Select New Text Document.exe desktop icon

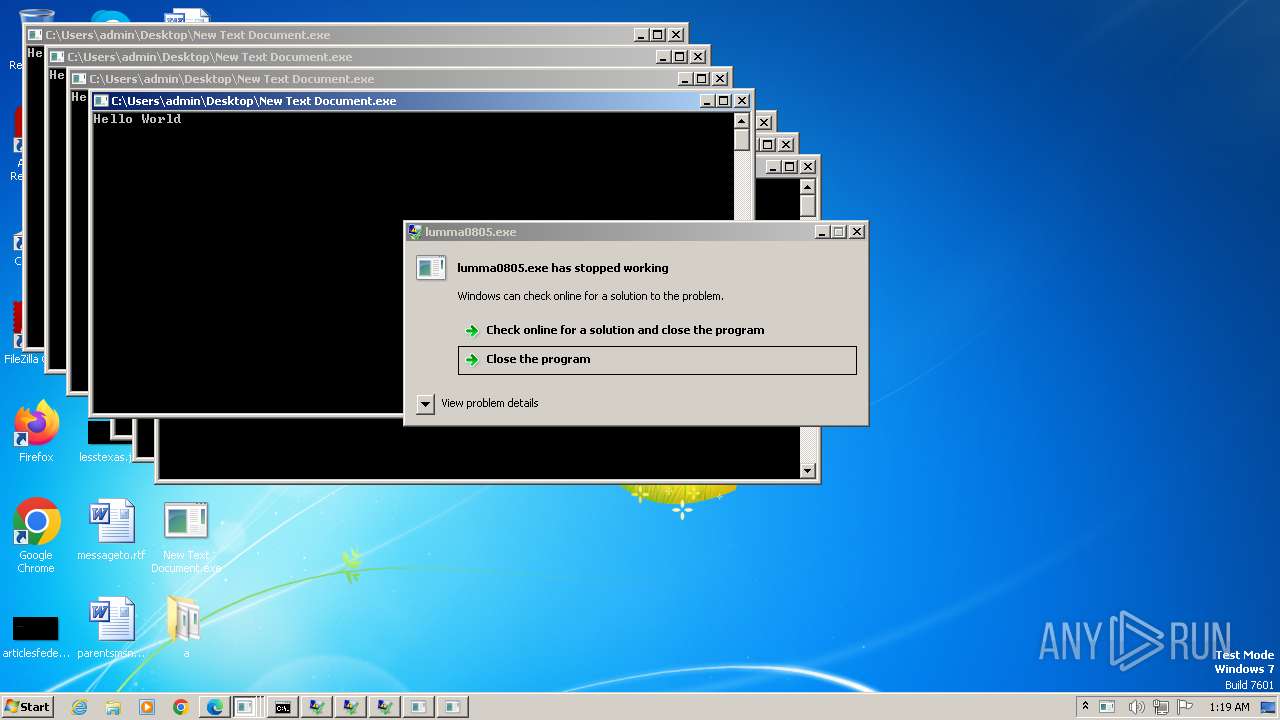(186, 537)
